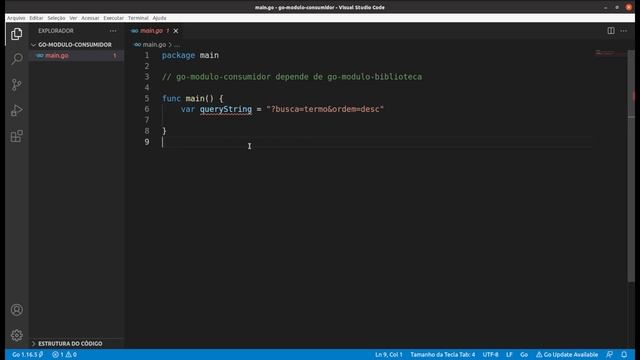Split the editor to the right

(611, 31)
